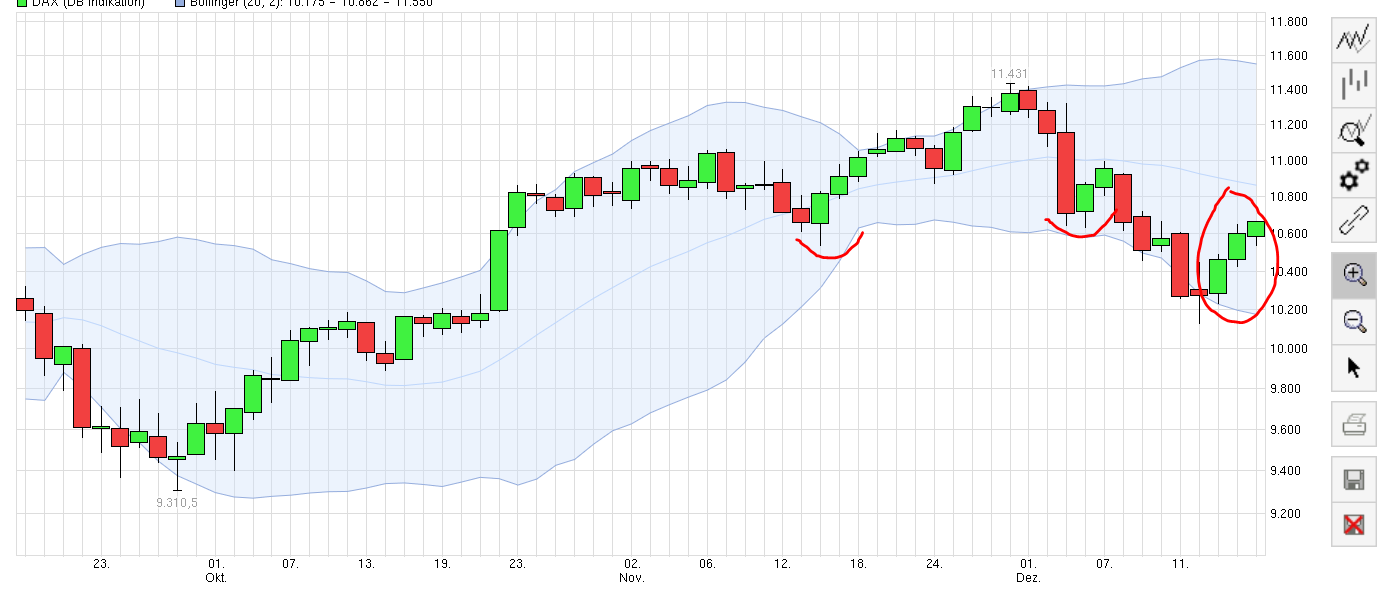Click the Dez. month label on axis
The height and width of the screenshot is (599, 1390).
pos(1029,578)
